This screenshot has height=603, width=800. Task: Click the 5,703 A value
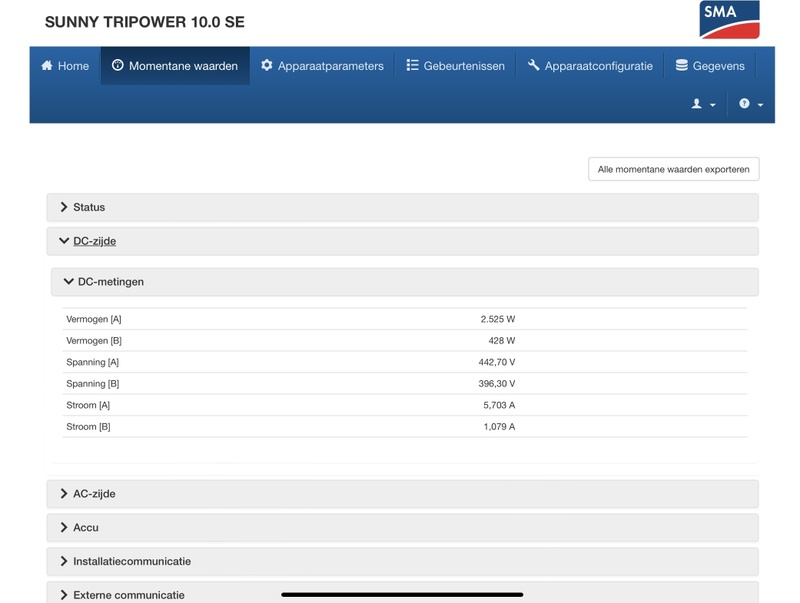499,405
